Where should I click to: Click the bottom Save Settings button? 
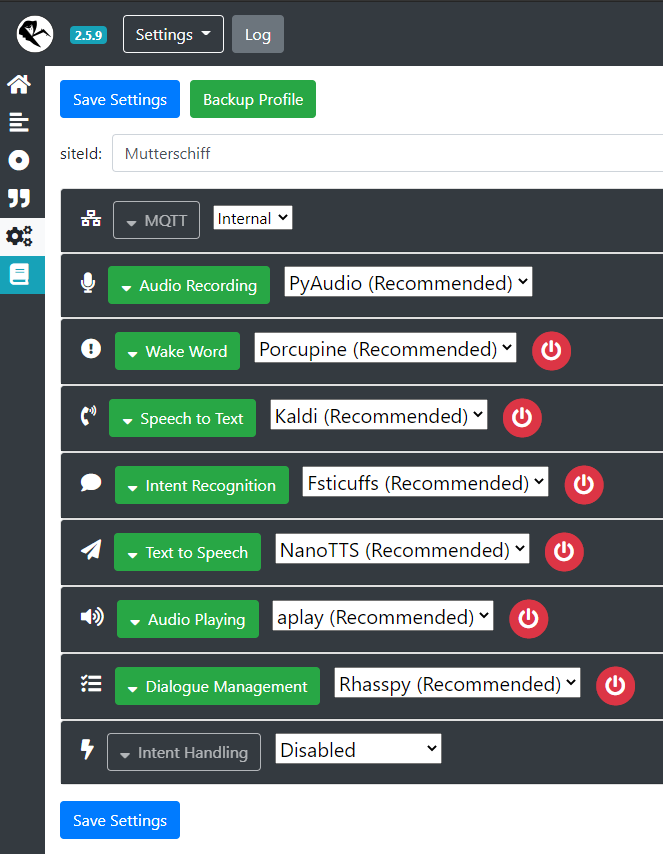(120, 820)
